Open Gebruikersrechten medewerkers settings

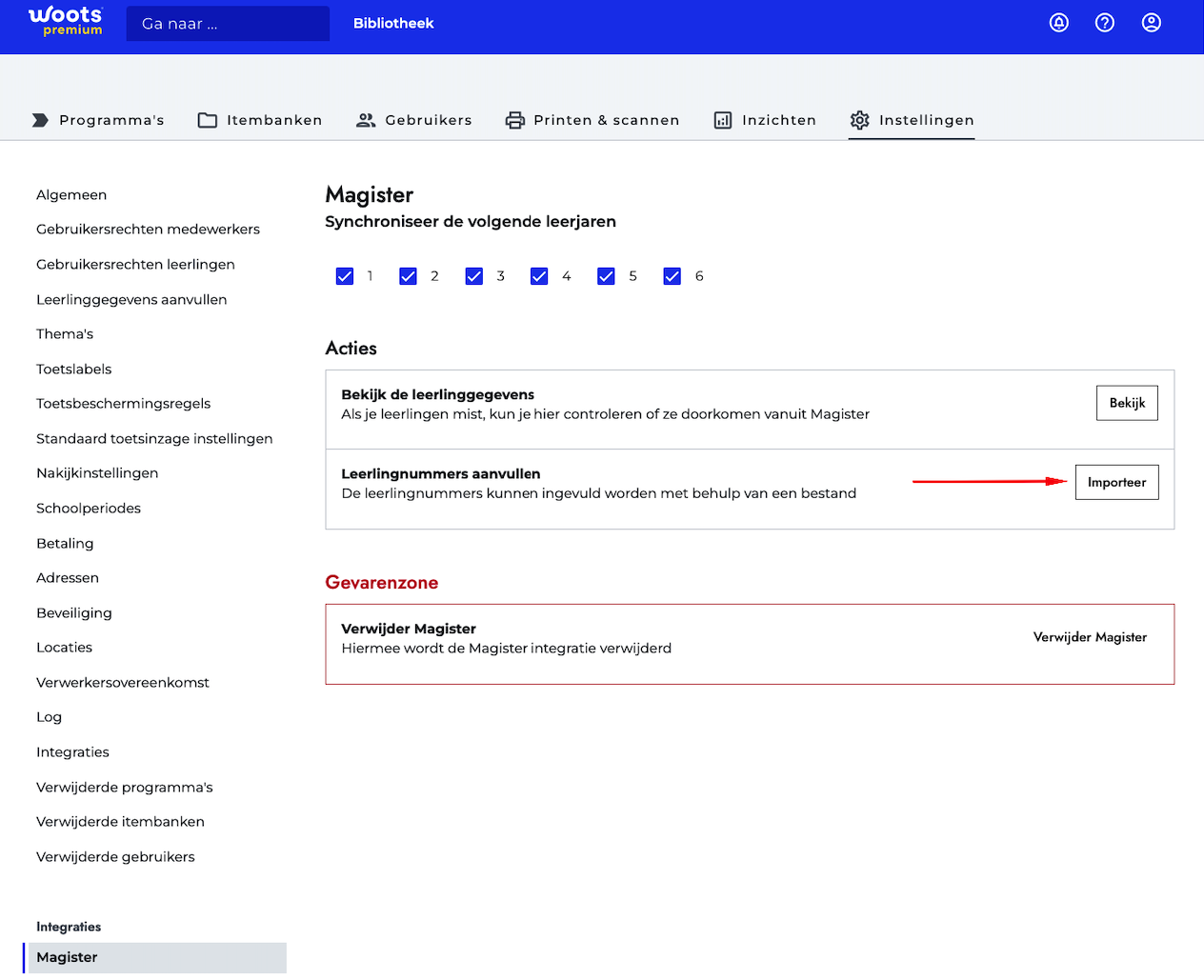pyautogui.click(x=148, y=230)
